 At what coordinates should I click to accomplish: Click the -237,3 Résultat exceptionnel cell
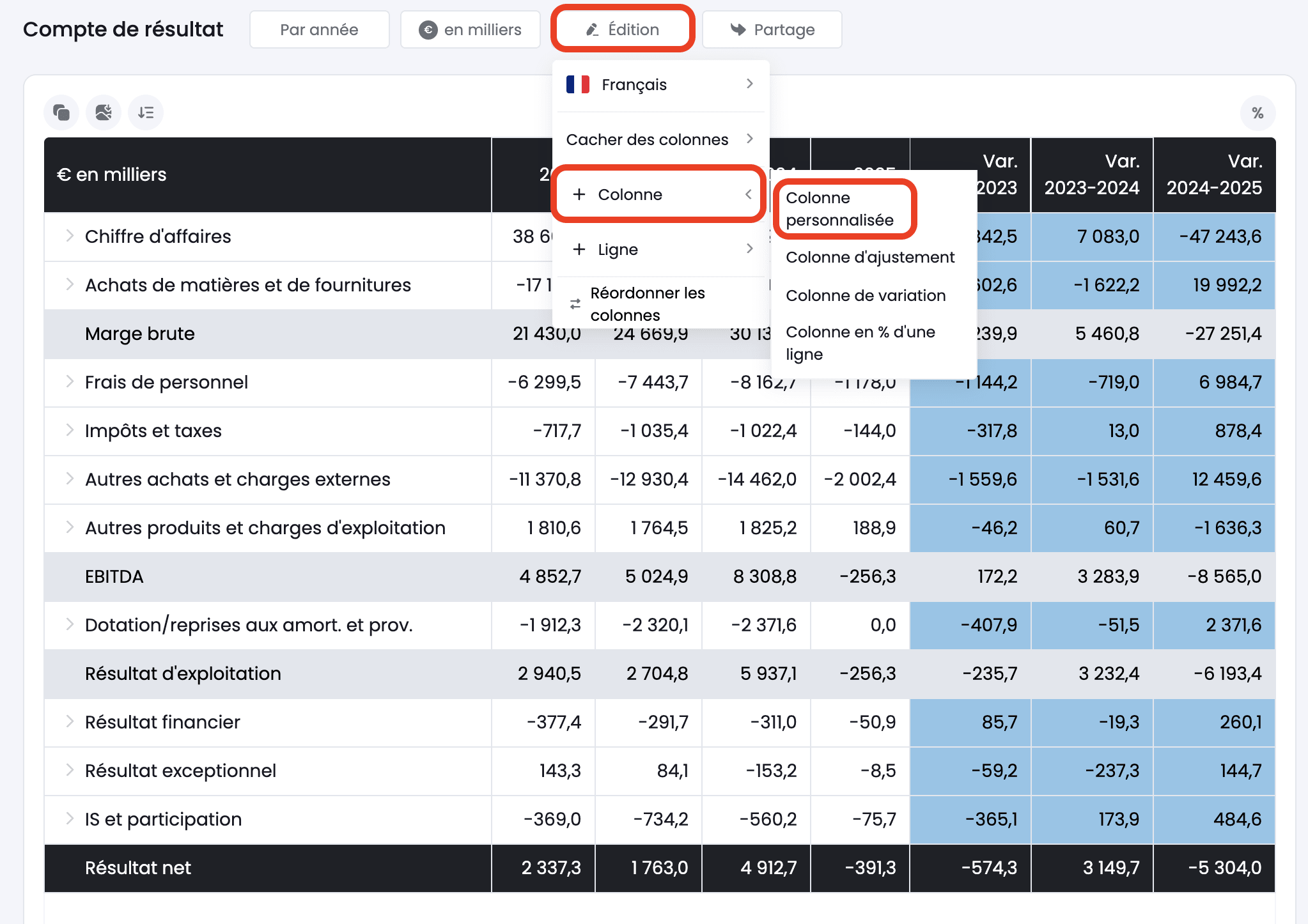(1092, 771)
